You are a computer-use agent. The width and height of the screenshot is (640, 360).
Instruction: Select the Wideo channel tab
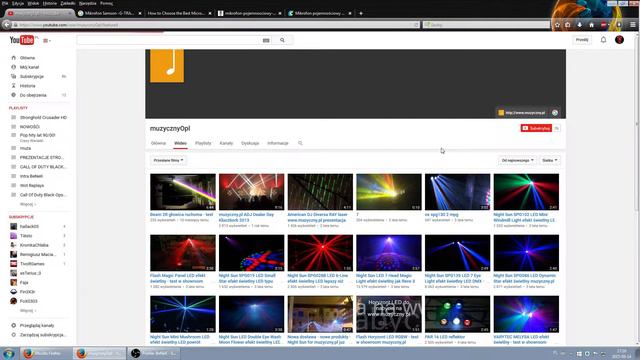[180, 143]
